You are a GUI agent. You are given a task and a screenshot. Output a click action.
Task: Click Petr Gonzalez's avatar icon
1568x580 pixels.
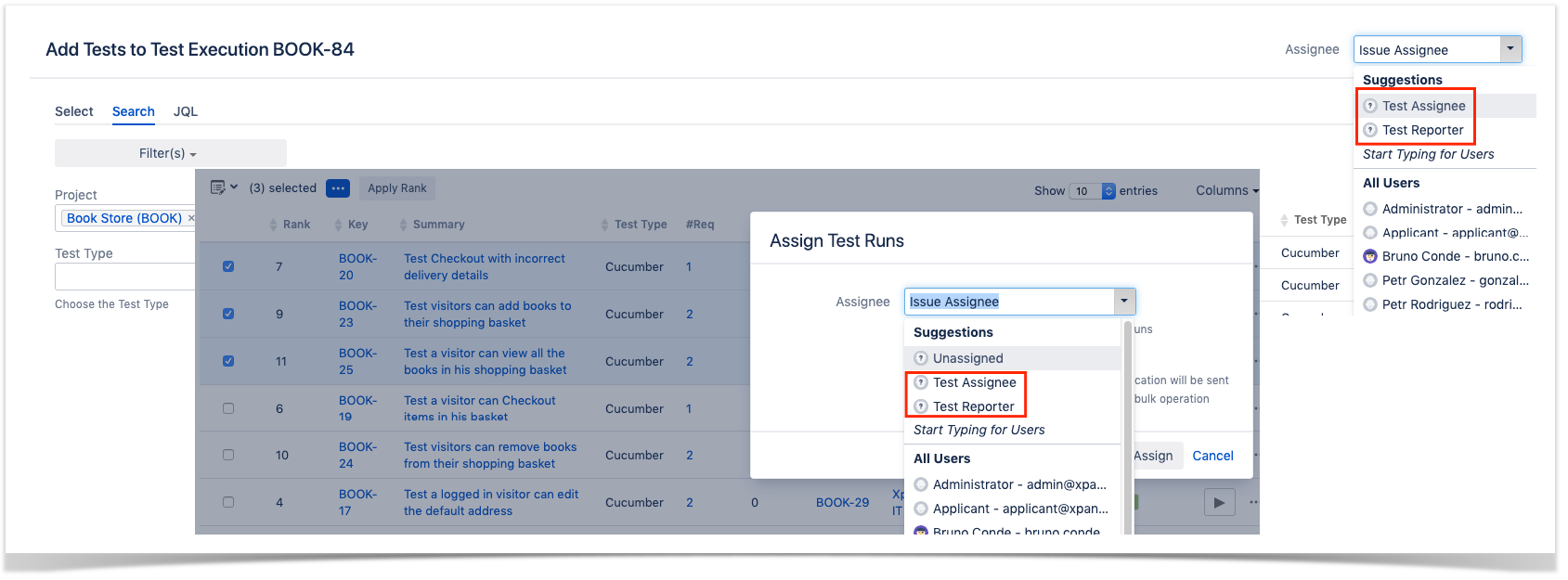coord(1370,280)
